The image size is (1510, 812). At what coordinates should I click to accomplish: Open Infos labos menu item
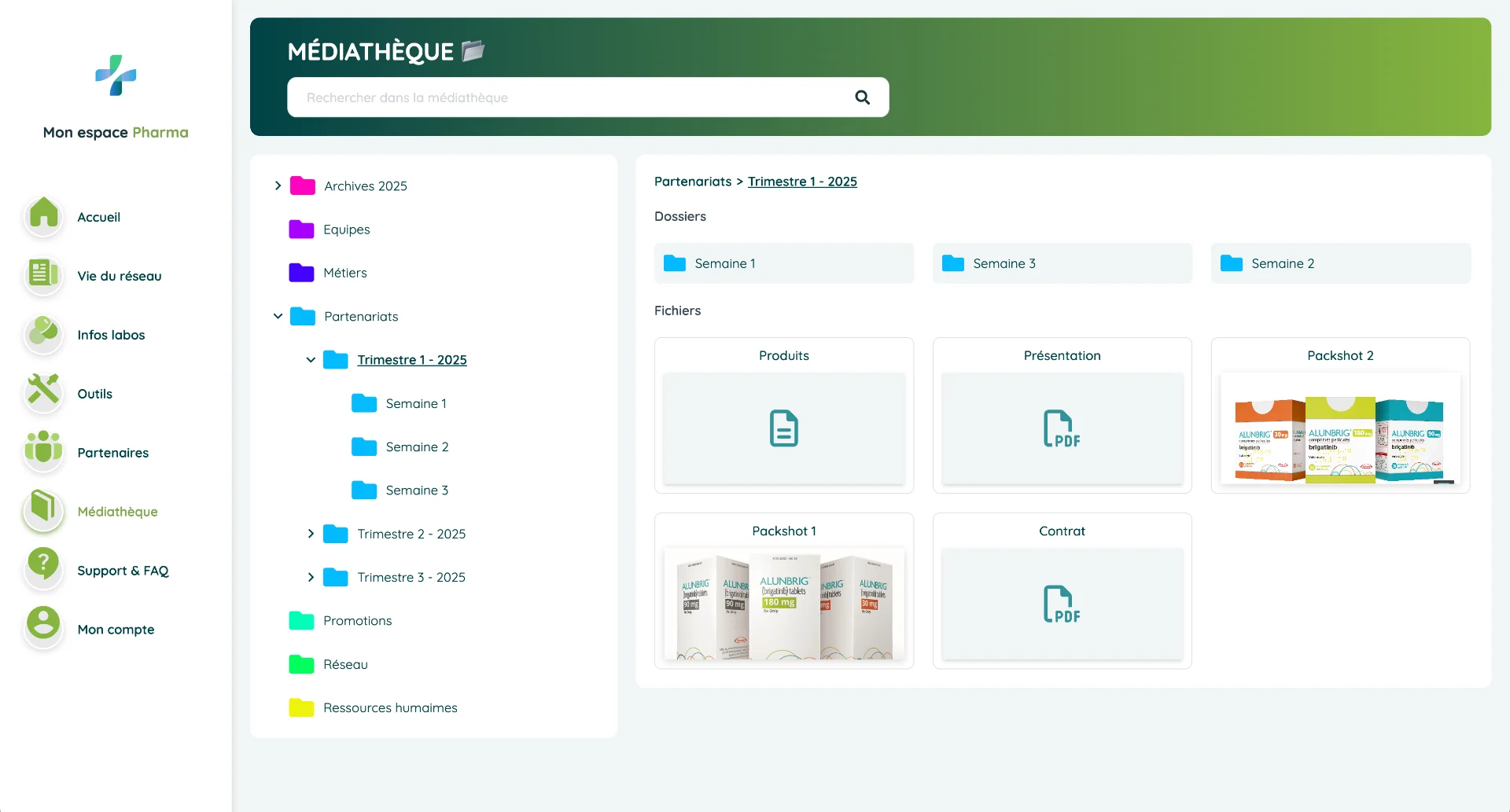111,335
